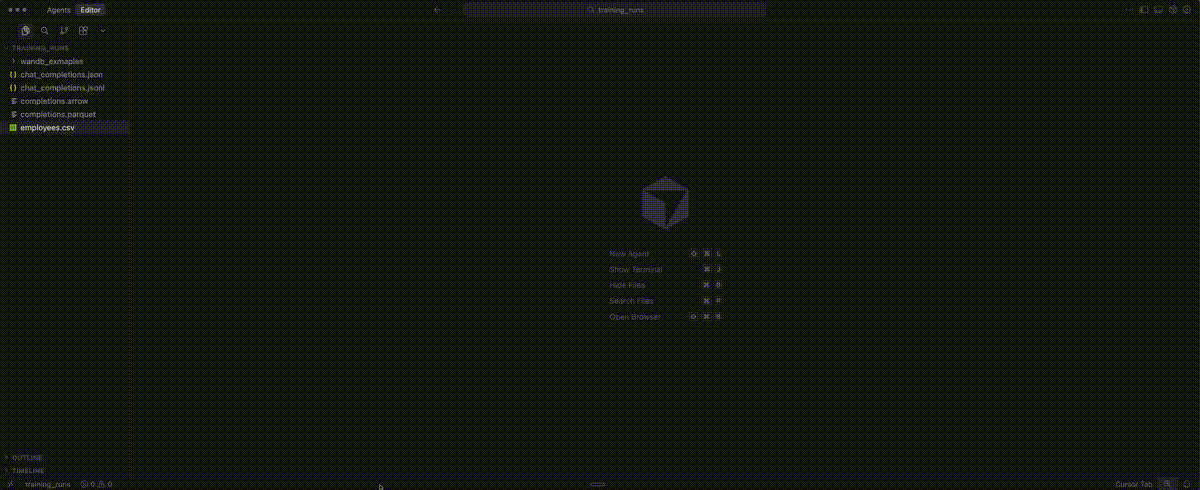1200x490 pixels.
Task: Click the remote window status bar icon
Action: [x=10, y=484]
